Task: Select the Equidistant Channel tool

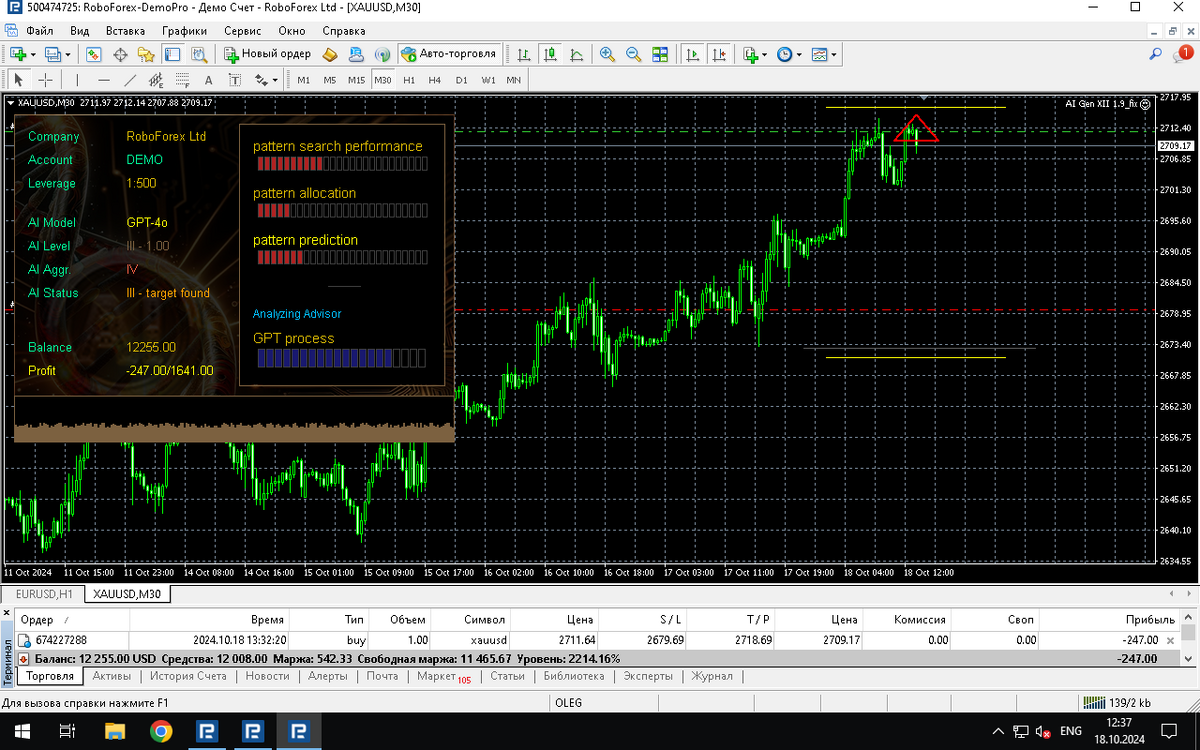Action: pyautogui.click(x=156, y=80)
